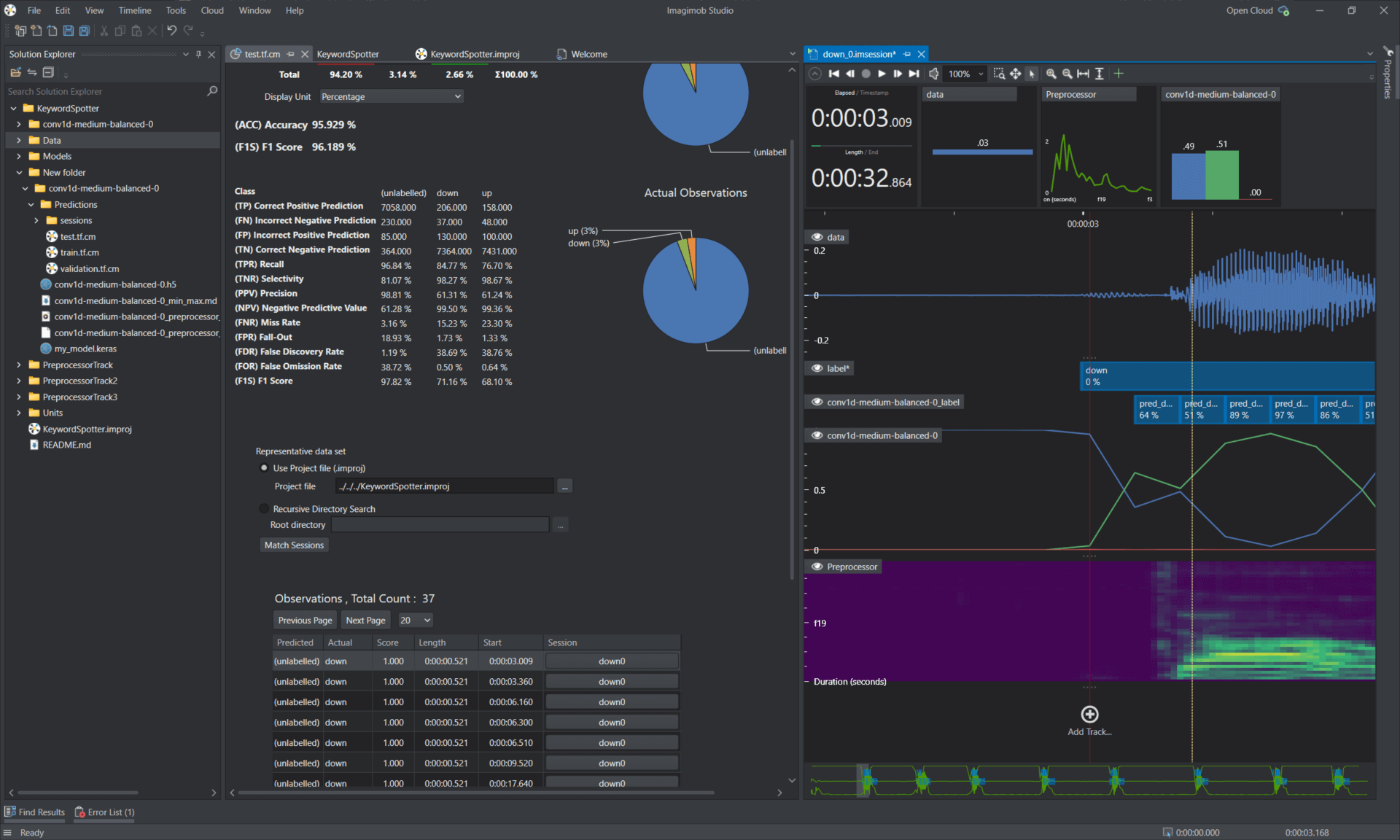Select the Use Project file radio button
The image size is (1400, 840).
(264, 467)
